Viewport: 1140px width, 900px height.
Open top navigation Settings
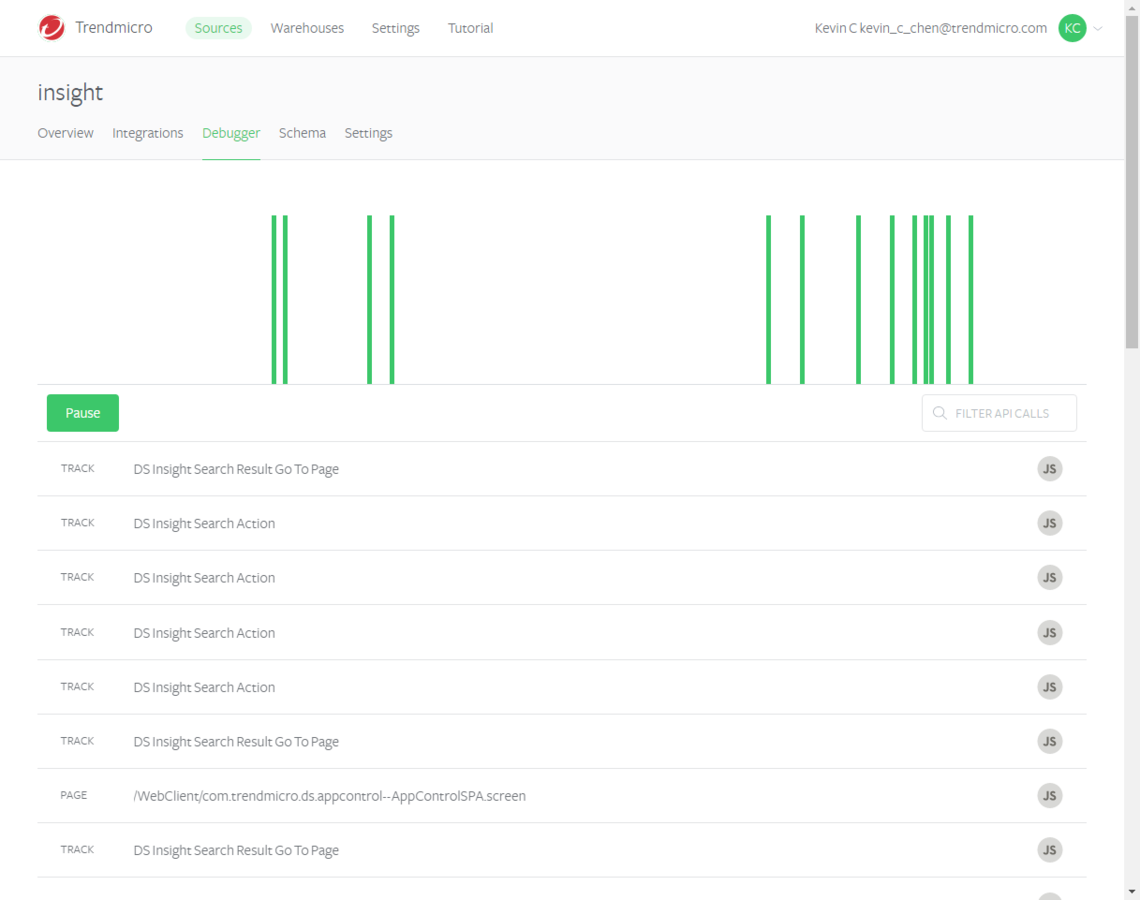click(x=396, y=28)
